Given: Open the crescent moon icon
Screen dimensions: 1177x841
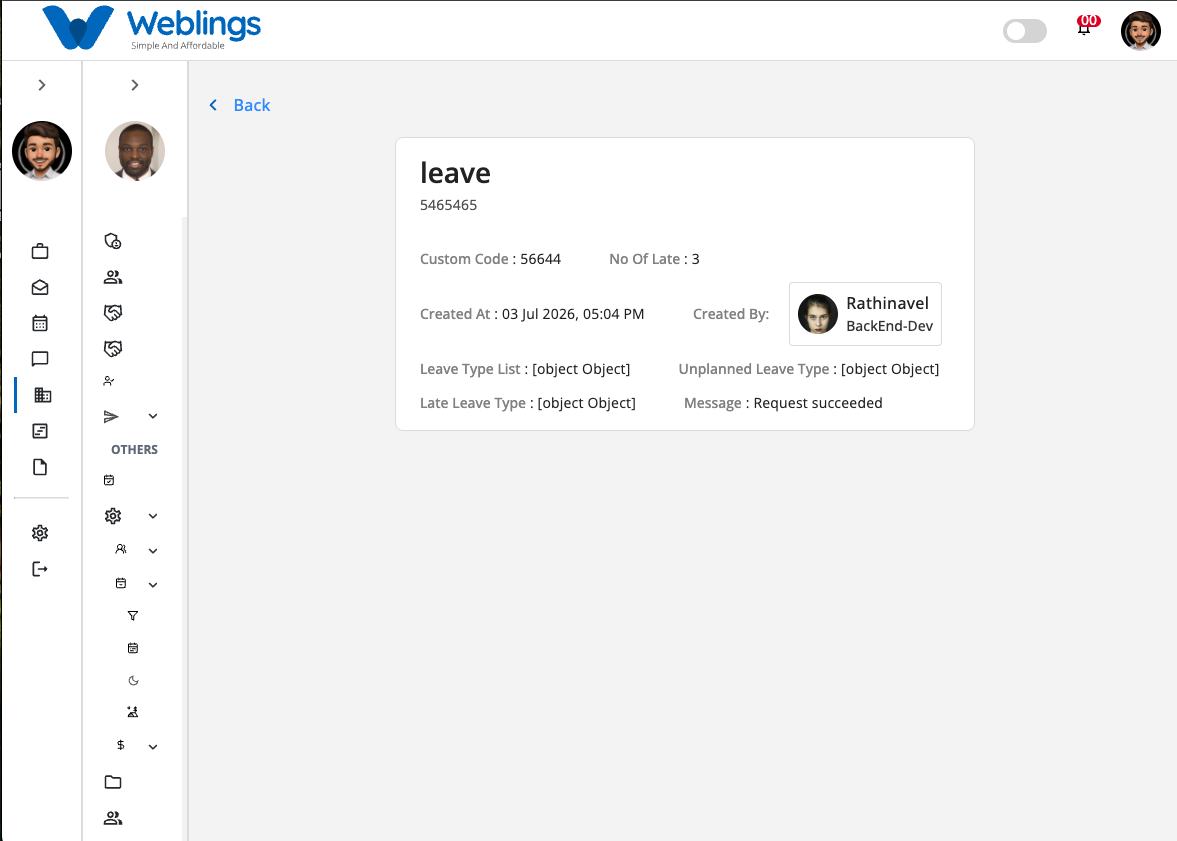Looking at the screenshot, I should (x=133, y=680).
